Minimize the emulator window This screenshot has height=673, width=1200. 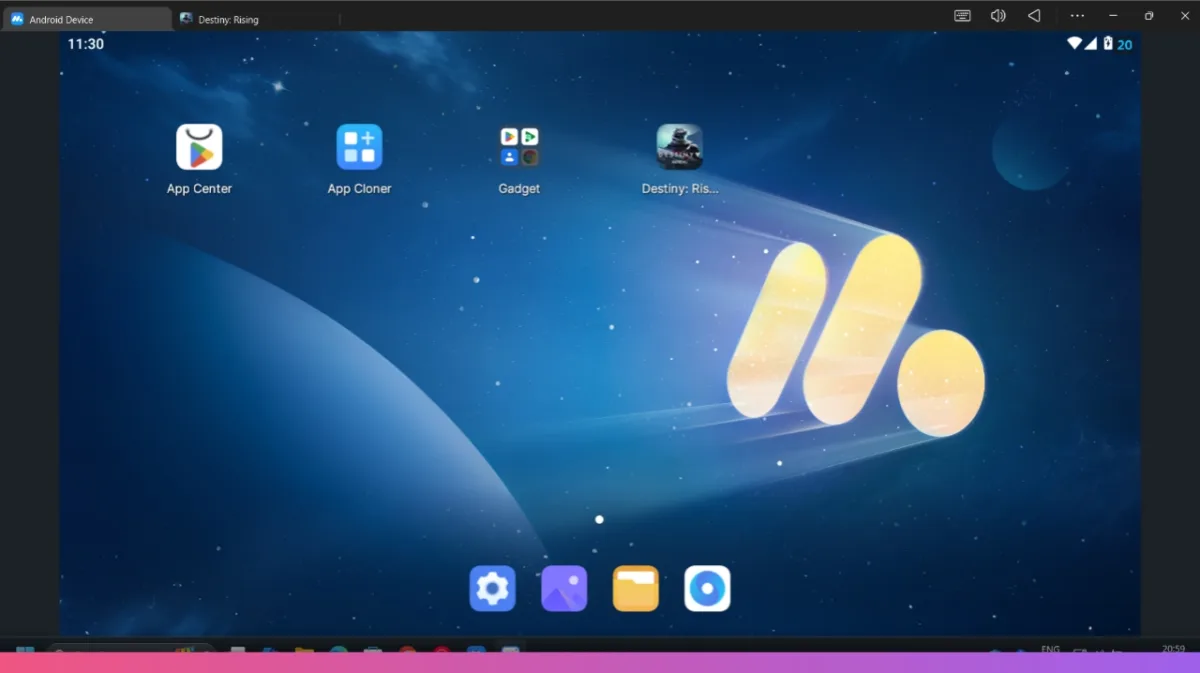click(x=1113, y=16)
